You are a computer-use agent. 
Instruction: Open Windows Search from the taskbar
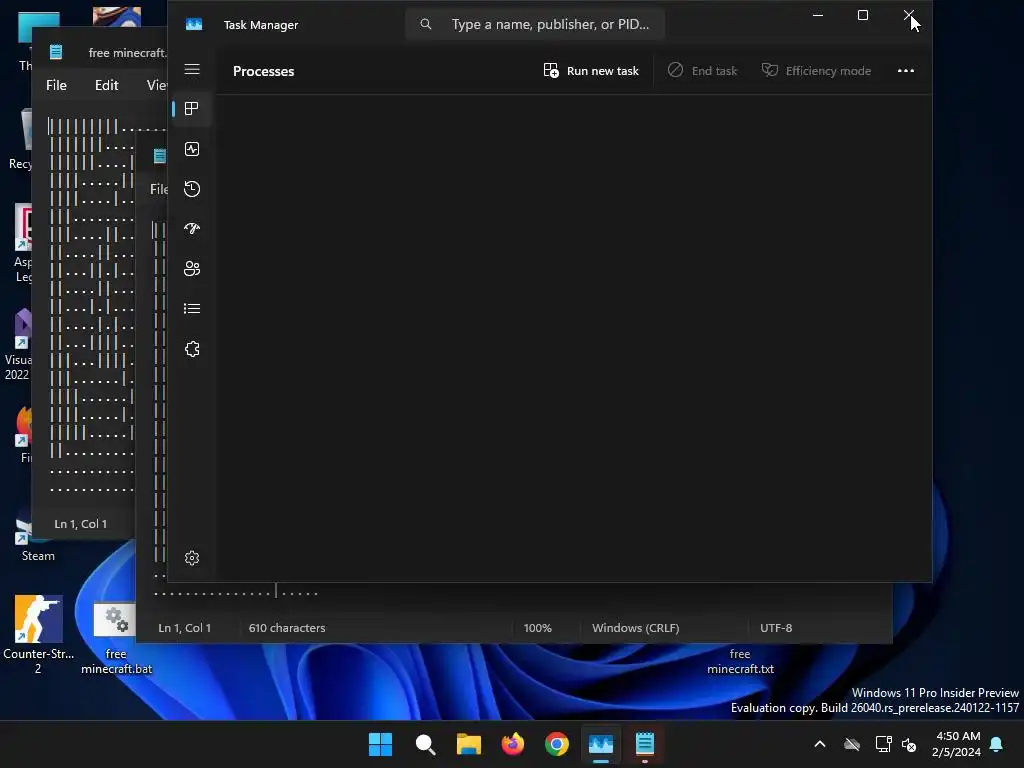point(425,744)
